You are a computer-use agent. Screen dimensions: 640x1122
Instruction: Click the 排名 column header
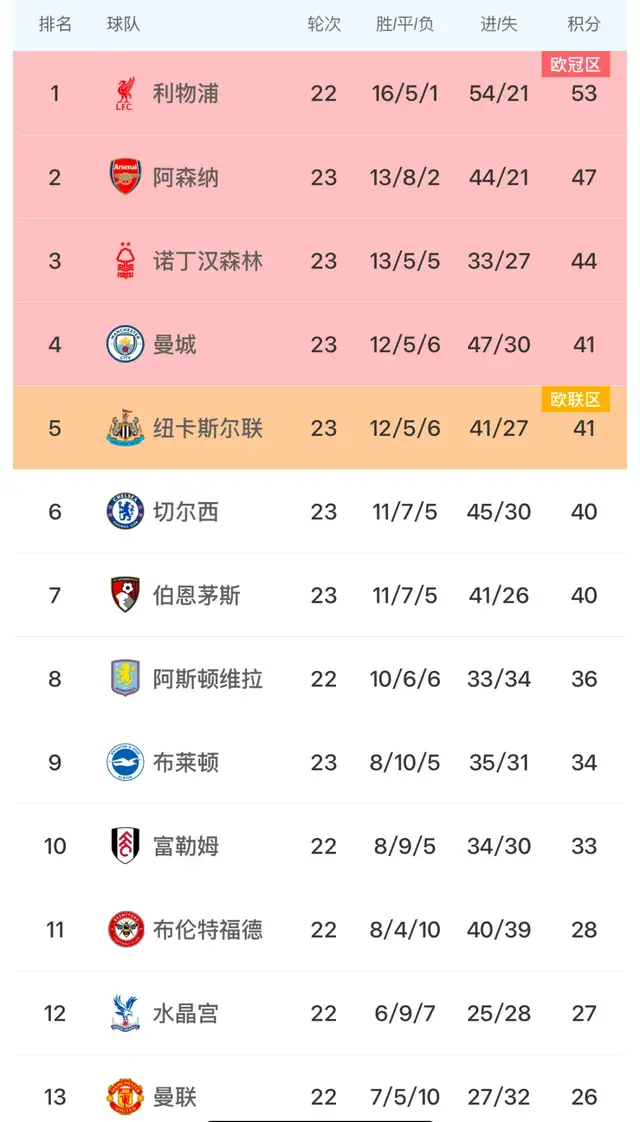pos(55,24)
